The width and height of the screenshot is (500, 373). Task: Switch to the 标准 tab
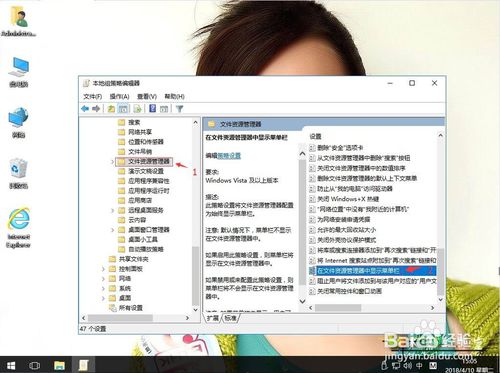point(230,318)
